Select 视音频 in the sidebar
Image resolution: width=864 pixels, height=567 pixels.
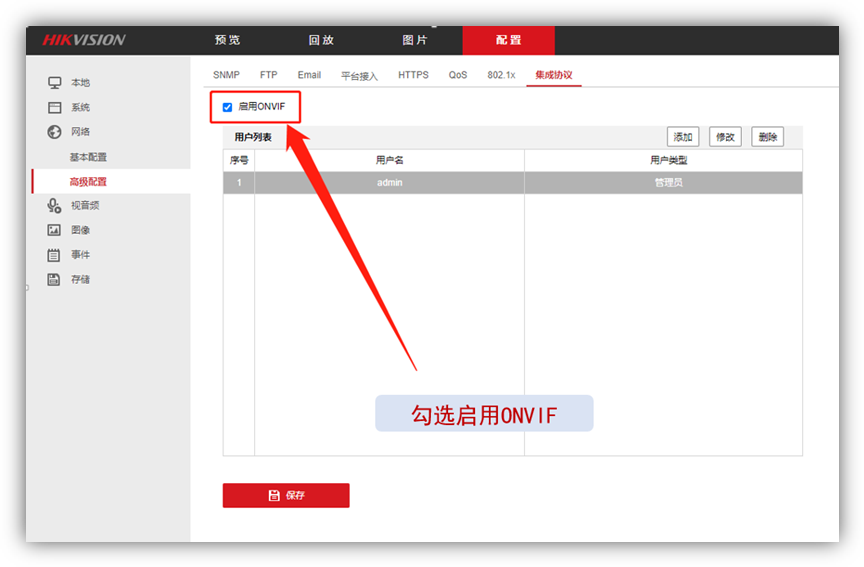click(85, 206)
